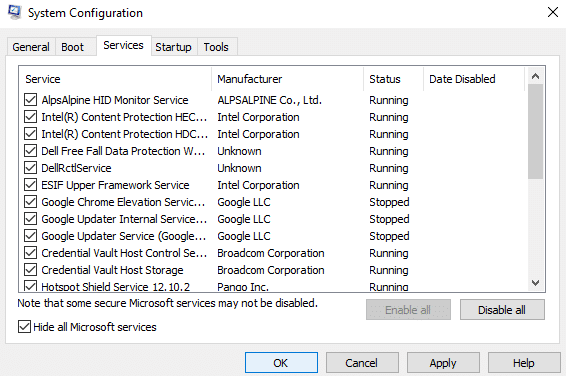Sort by the Service column header
Screen dimensions: 566x376
click(x=115, y=79)
